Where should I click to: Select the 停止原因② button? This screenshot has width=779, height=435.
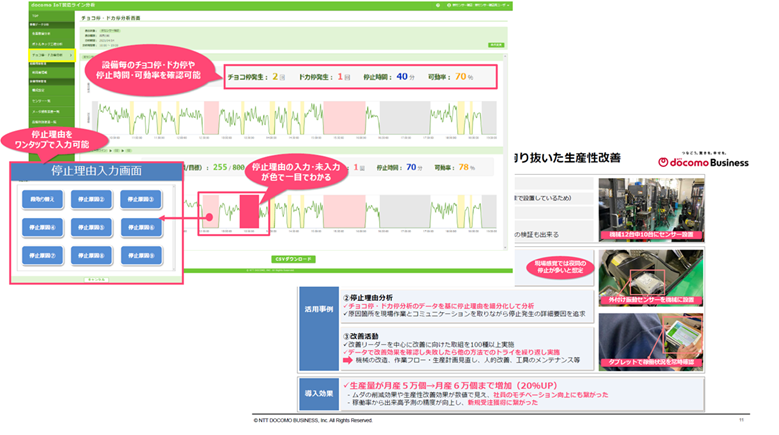(x=92, y=199)
